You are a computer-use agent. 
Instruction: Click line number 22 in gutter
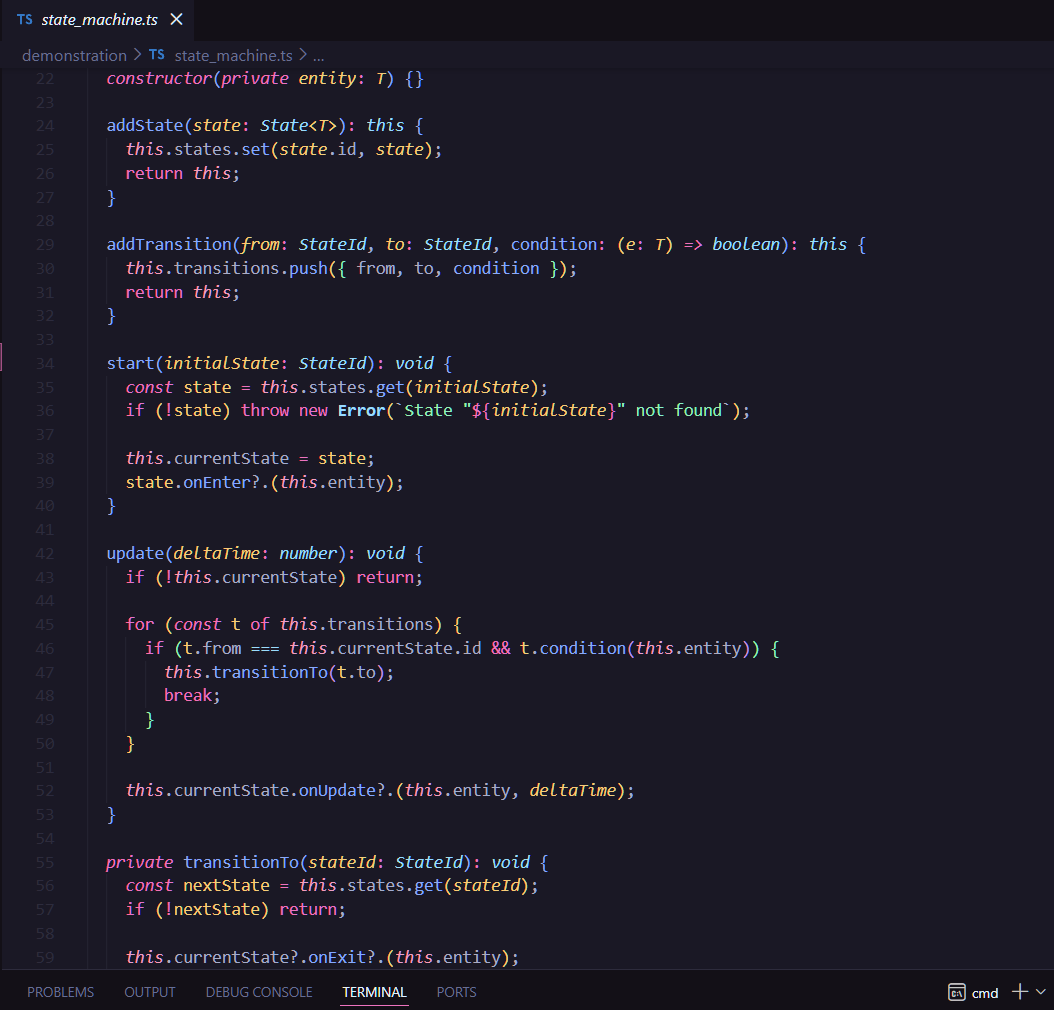45,79
